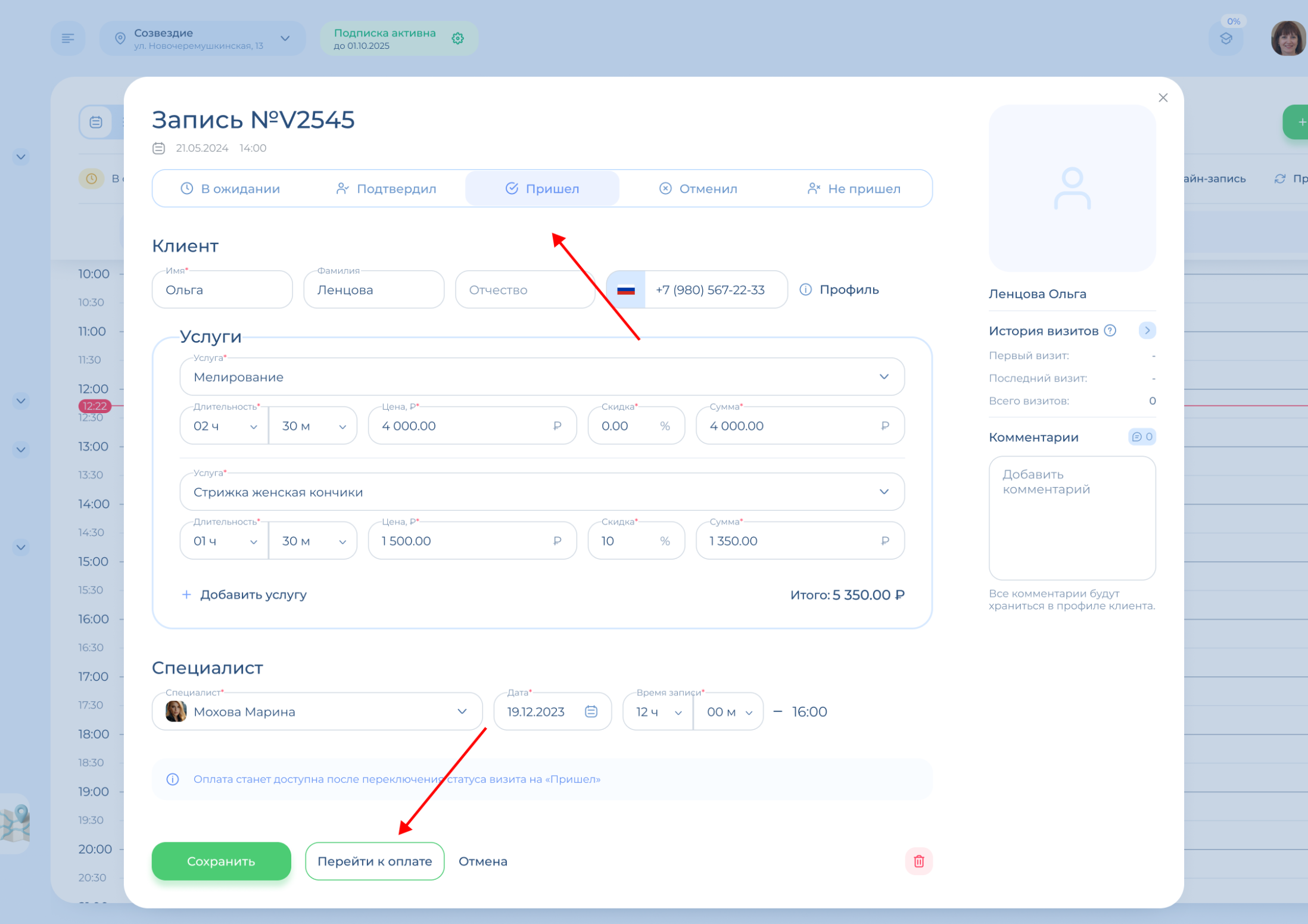
Task: Click the Сохранить button
Action: [x=221, y=861]
